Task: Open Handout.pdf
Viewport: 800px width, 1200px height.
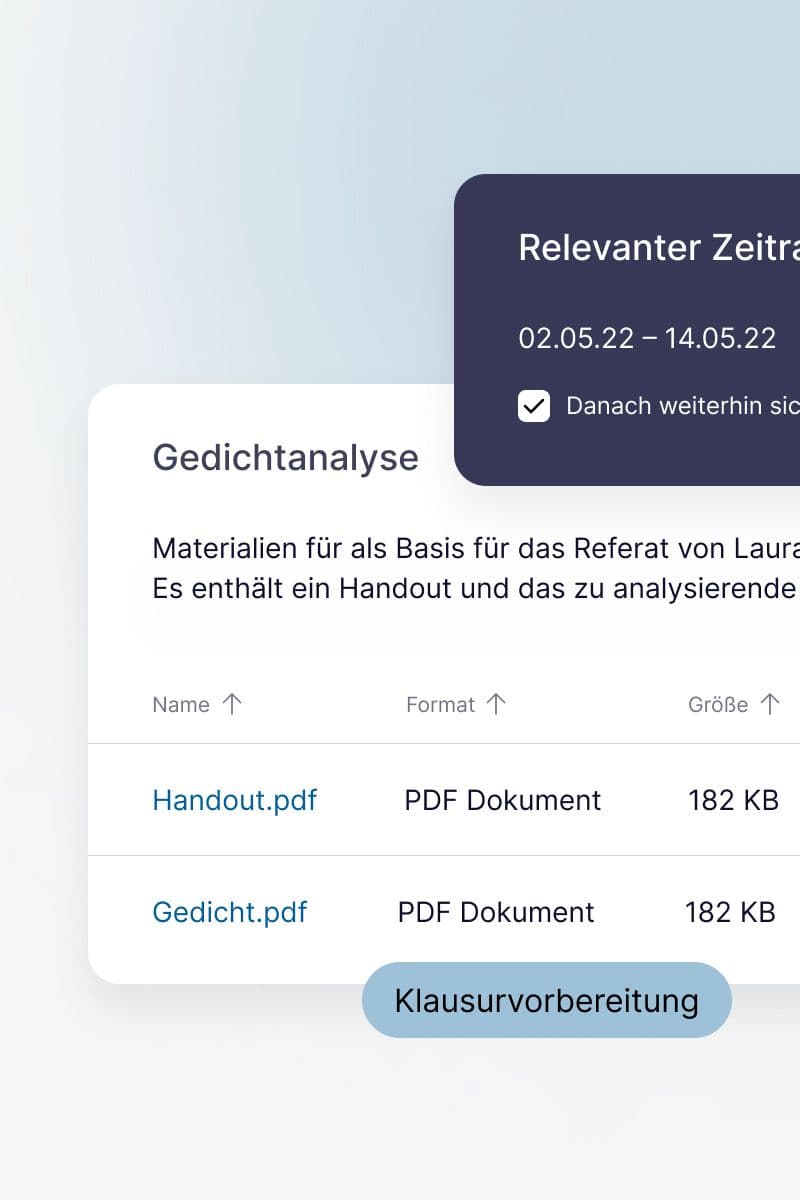Action: [235, 800]
